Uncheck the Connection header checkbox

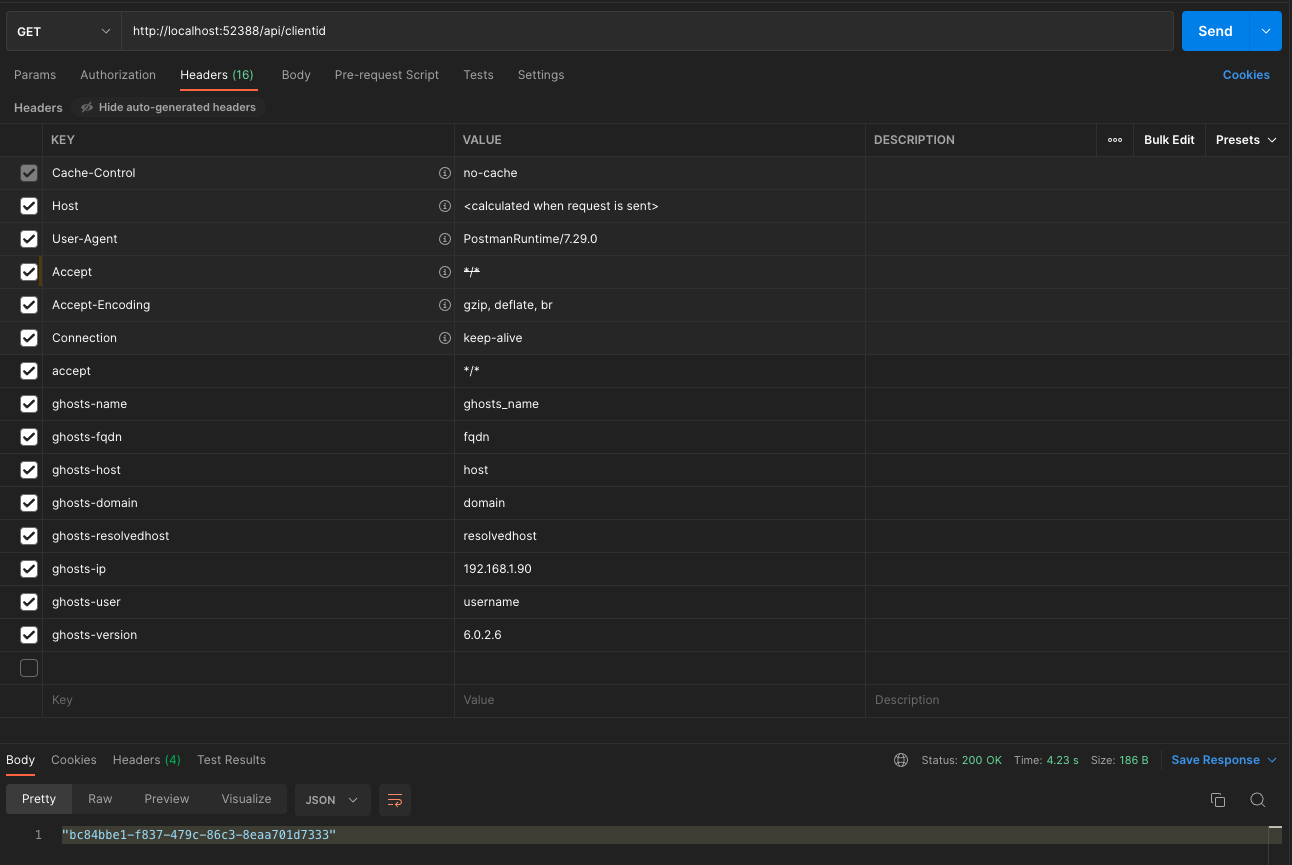click(x=28, y=337)
